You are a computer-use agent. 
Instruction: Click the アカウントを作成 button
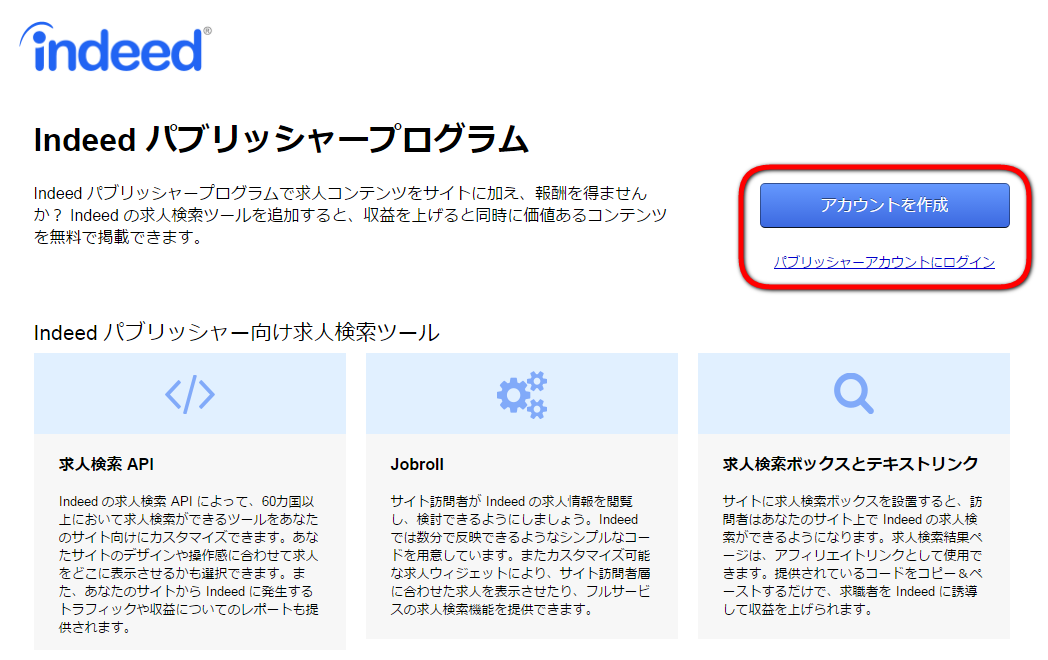tap(884, 205)
